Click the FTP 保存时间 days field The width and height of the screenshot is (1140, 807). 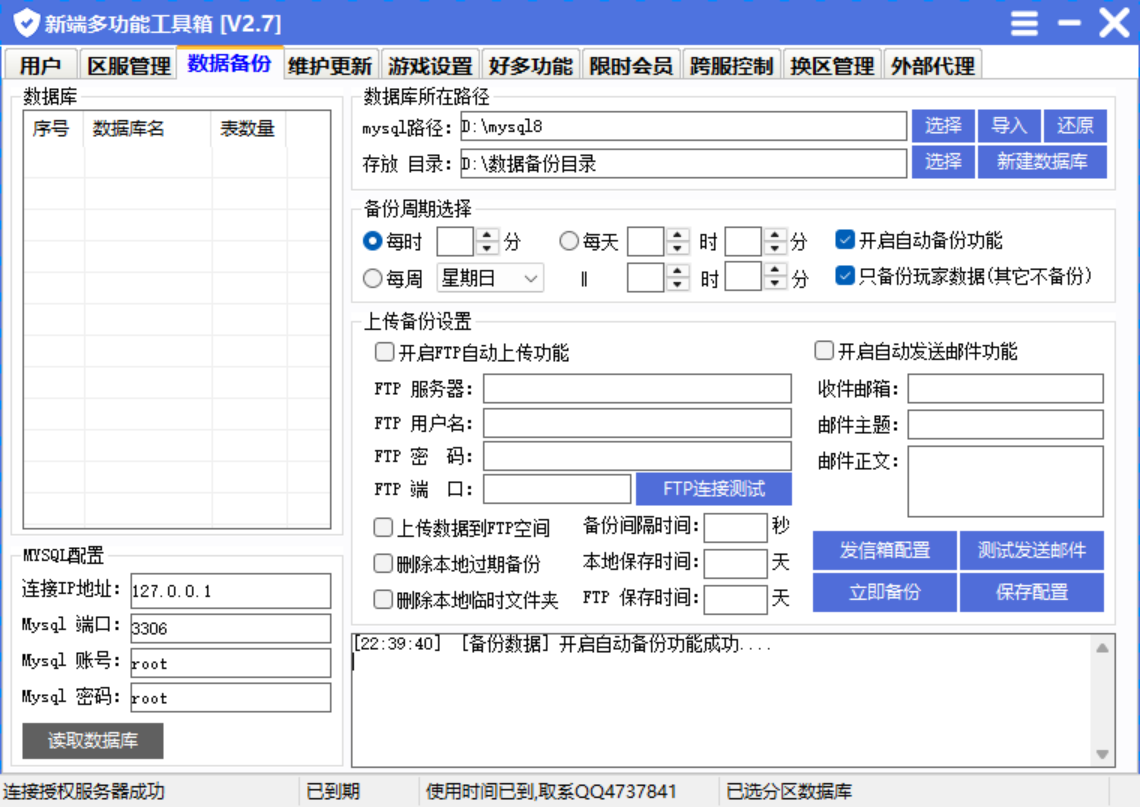[735, 600]
